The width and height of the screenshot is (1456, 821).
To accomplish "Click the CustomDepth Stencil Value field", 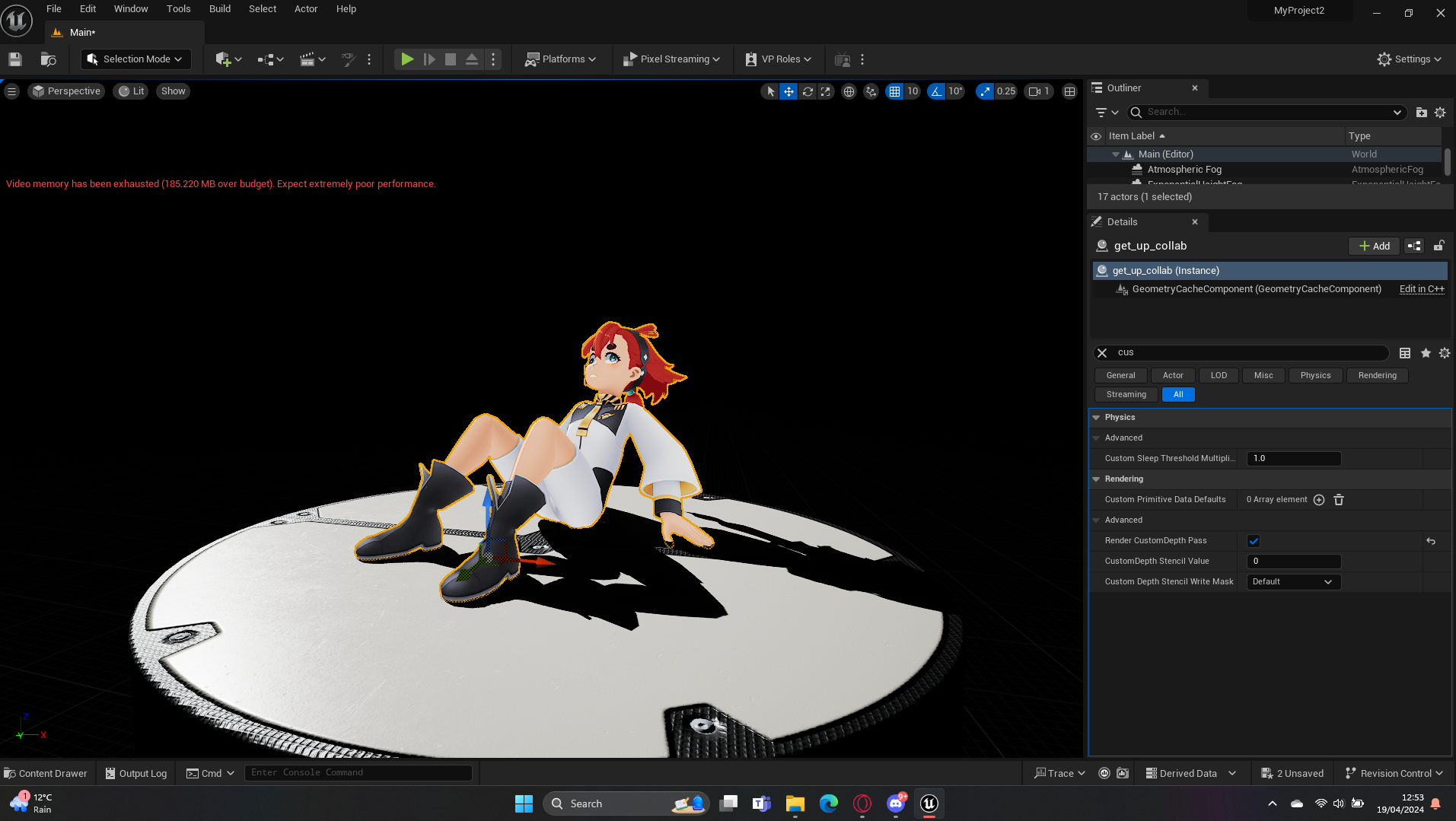I will [1294, 562].
